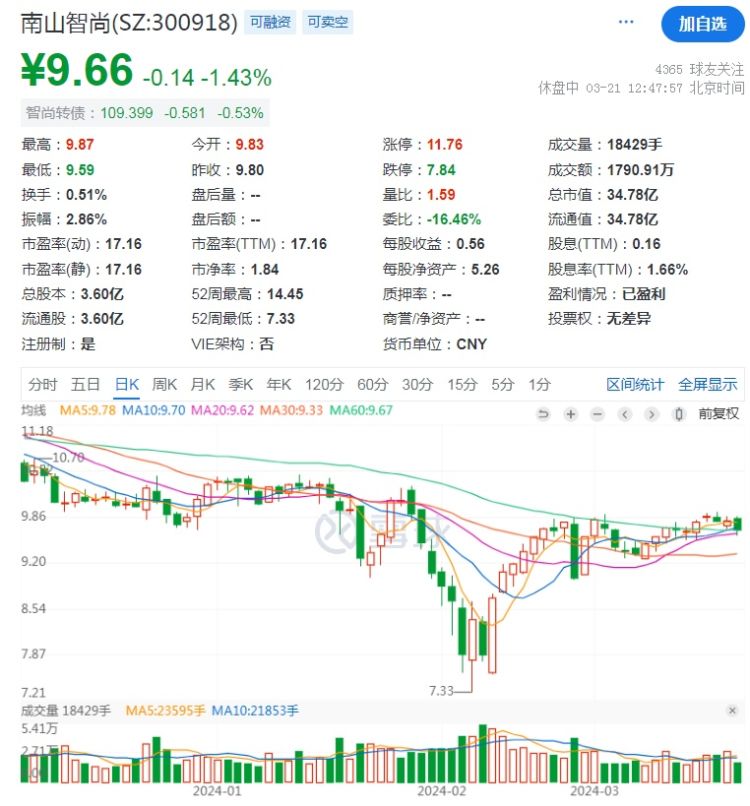Click the 涨停 value 11.76
Screen dimensions: 750x806
(x=445, y=144)
